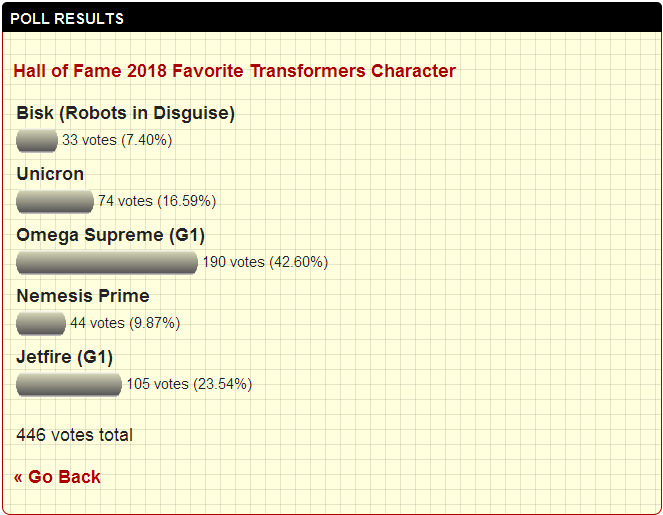Click the Bisk (Robots in Disguise) label
The height and width of the screenshot is (515, 663).
(126, 113)
